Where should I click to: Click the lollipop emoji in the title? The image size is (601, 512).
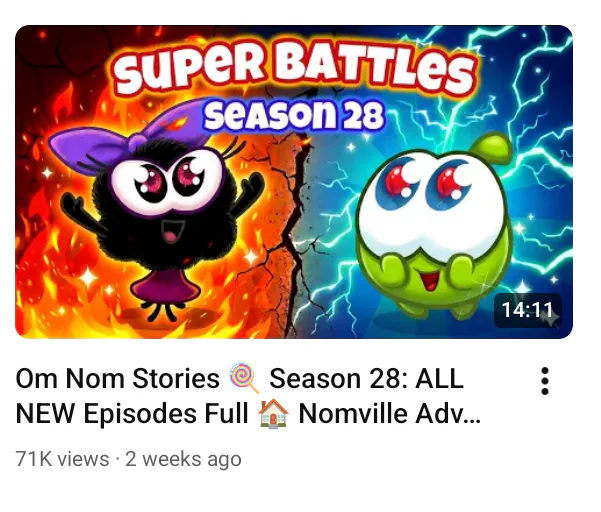245,378
